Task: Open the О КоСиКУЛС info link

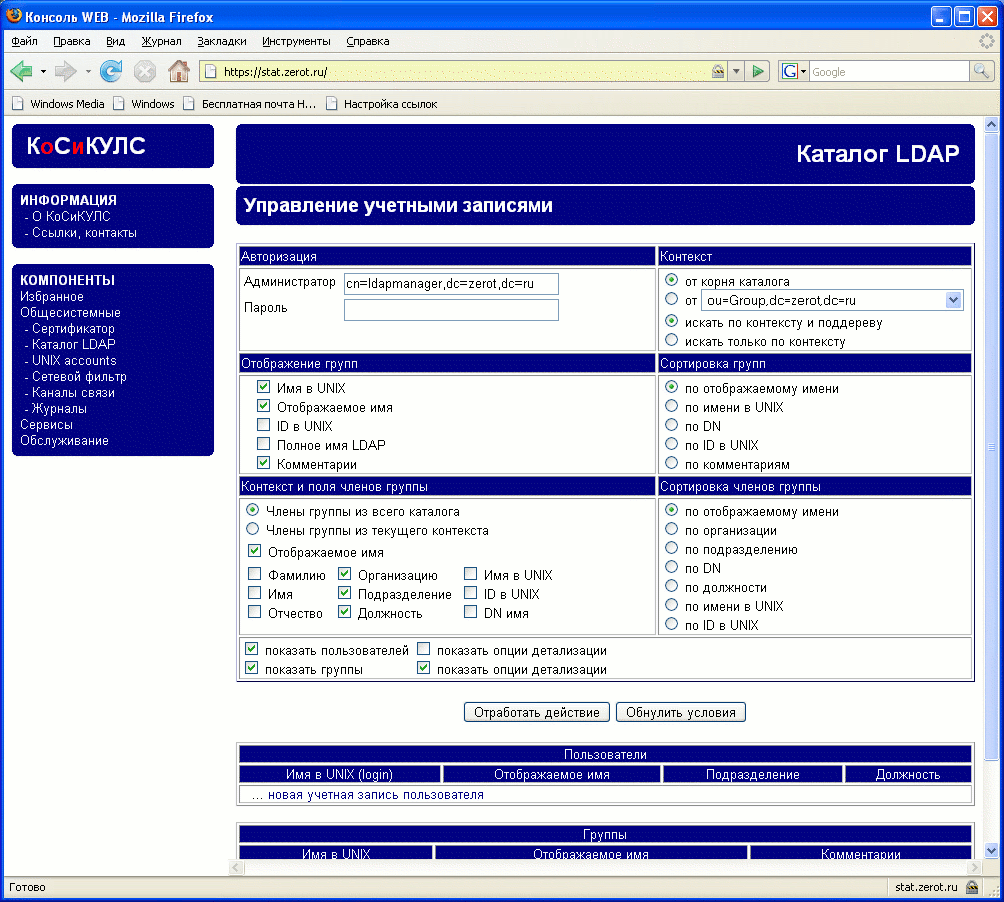Action: pos(71,216)
